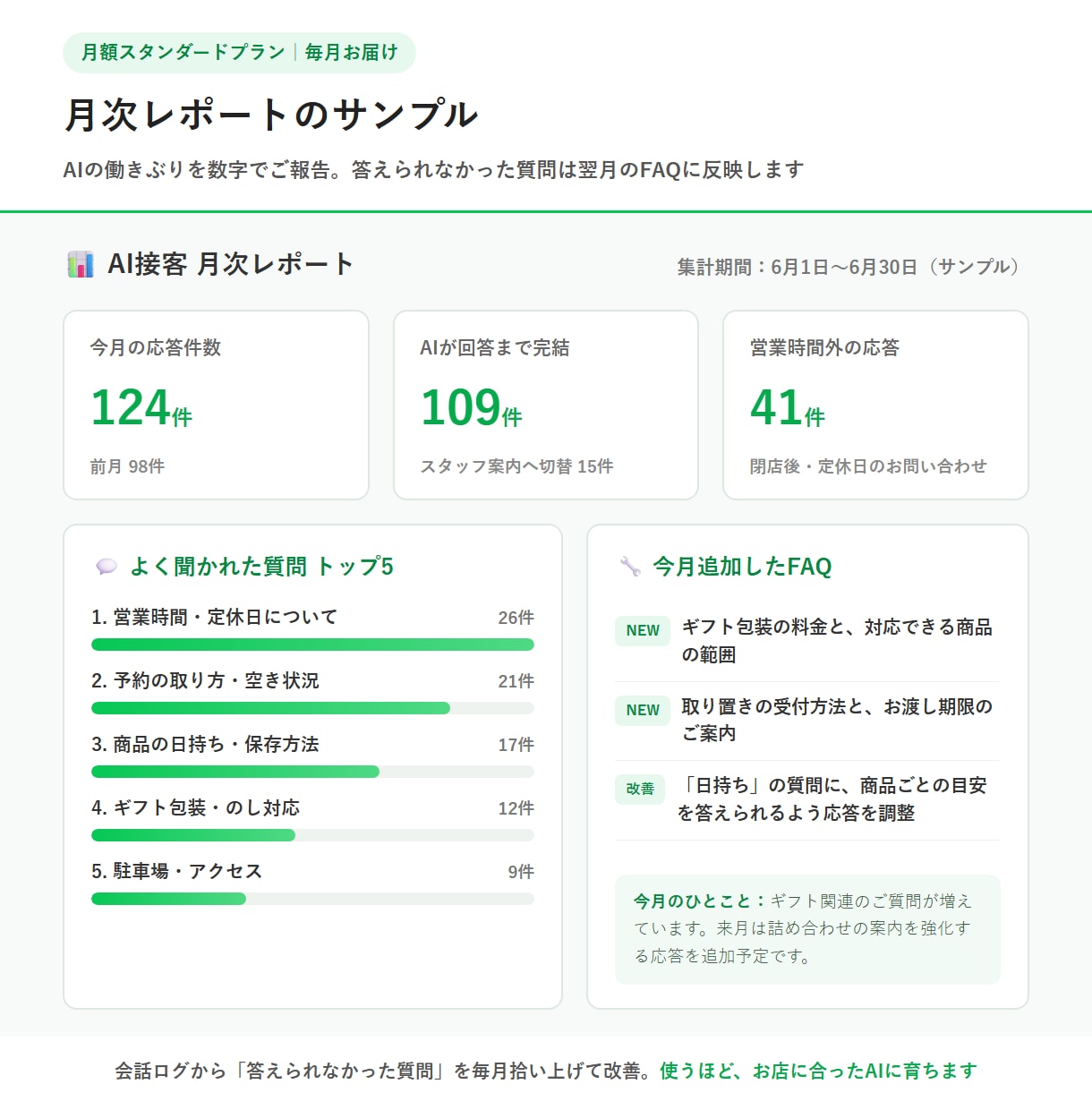Image resolution: width=1092 pixels, height=1110 pixels.
Task: Select the AIが回答まで完結 card showing 109件
Action: 546,405
